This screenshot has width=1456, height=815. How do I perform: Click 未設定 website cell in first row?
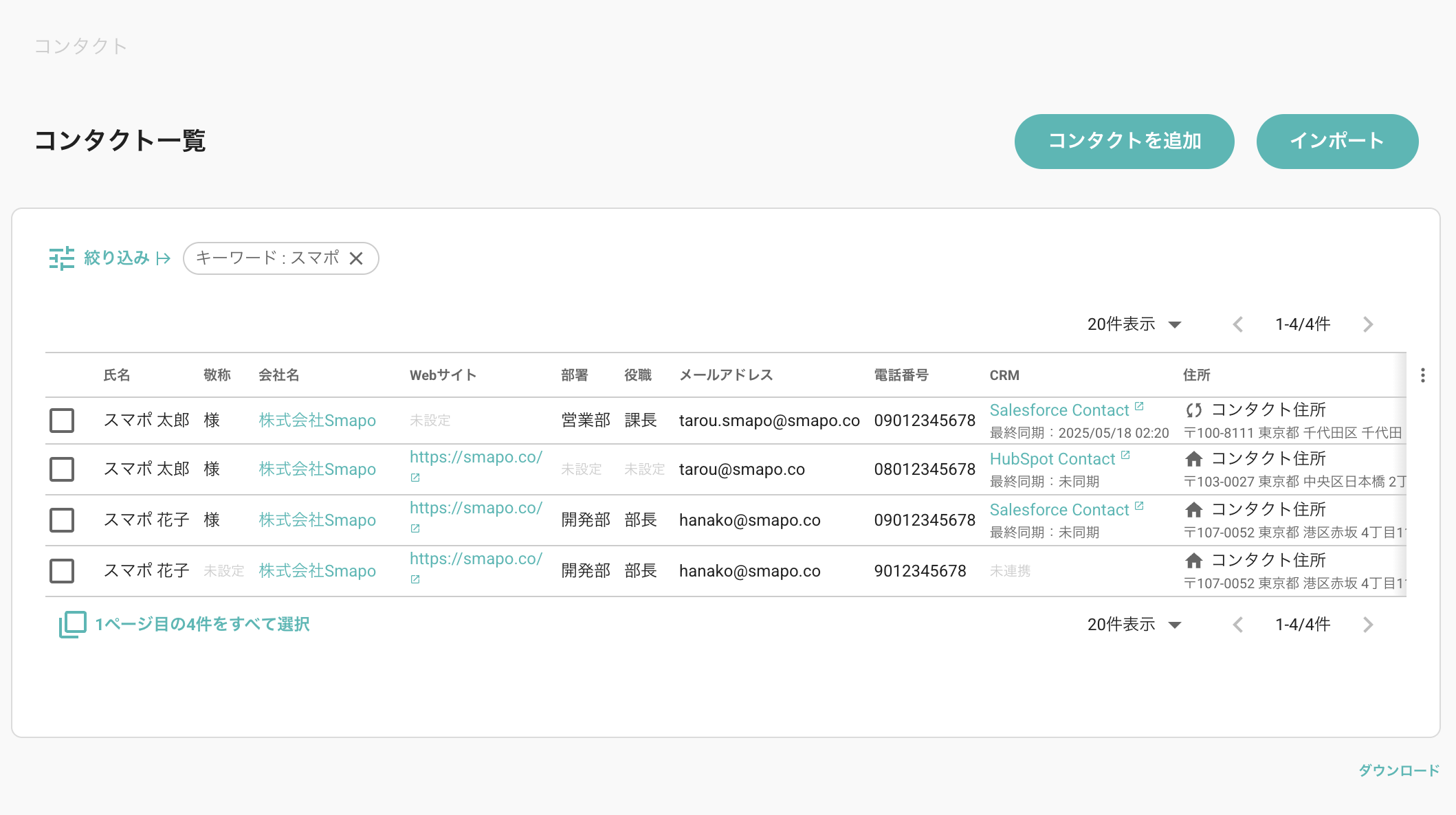point(430,421)
